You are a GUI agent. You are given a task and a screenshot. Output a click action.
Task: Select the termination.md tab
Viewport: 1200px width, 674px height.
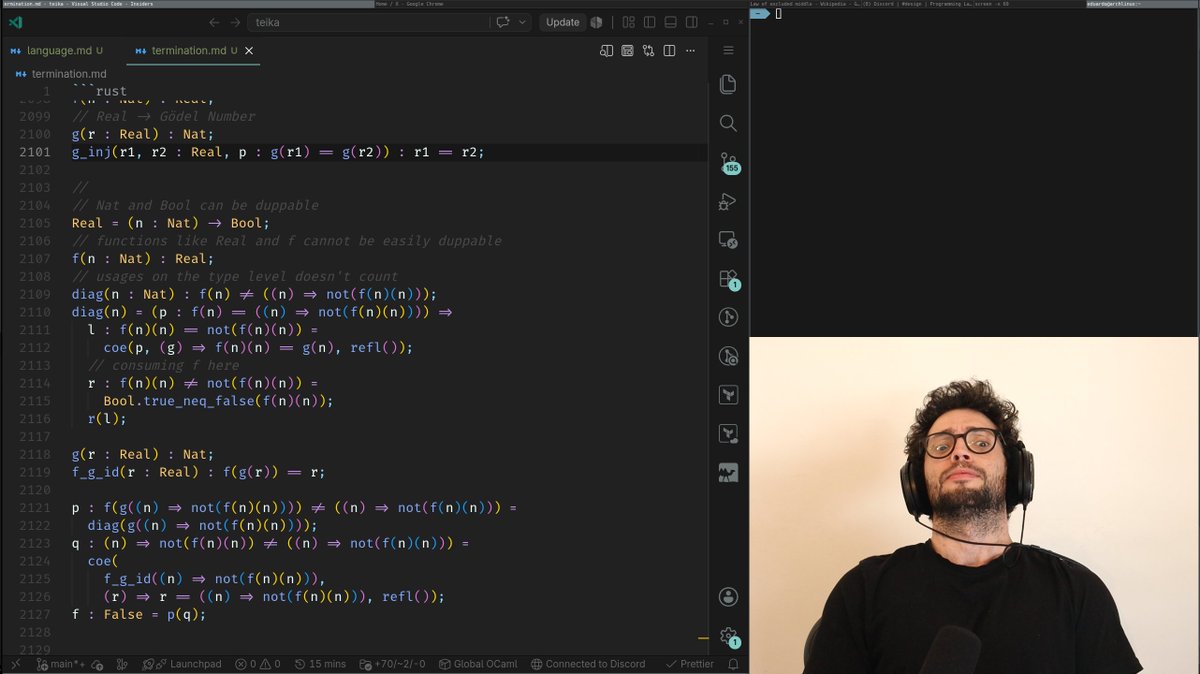pyautogui.click(x=188, y=50)
